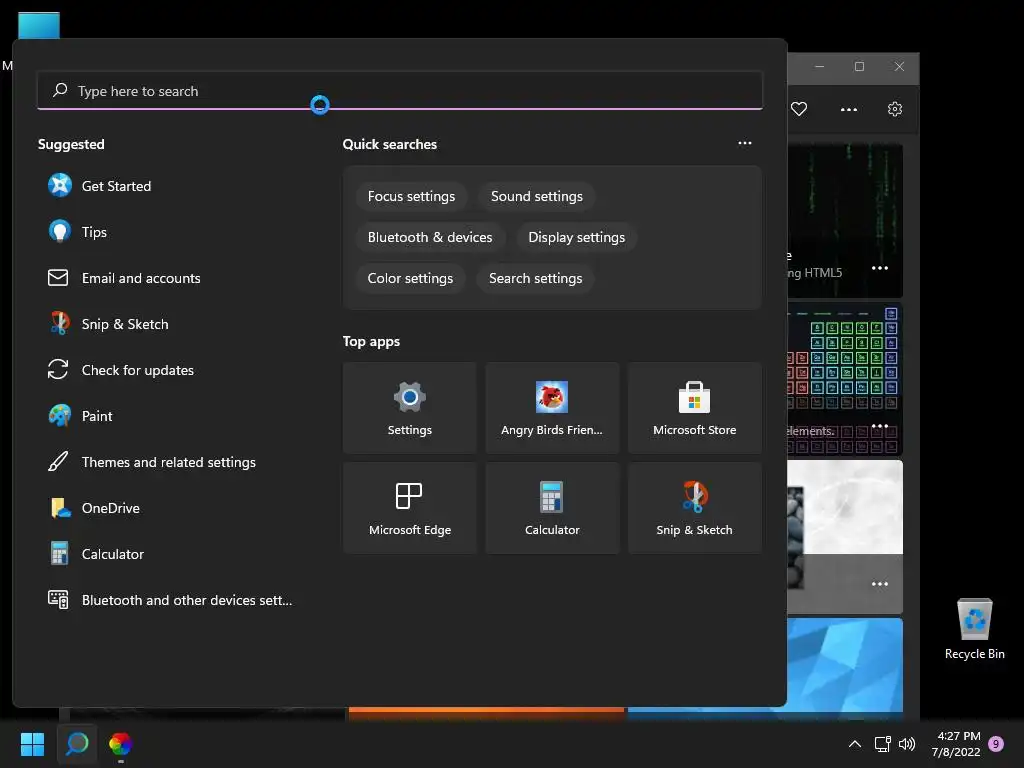Open the clock showing 4:27 PM
The width and height of the screenshot is (1024, 768).
tap(956, 744)
